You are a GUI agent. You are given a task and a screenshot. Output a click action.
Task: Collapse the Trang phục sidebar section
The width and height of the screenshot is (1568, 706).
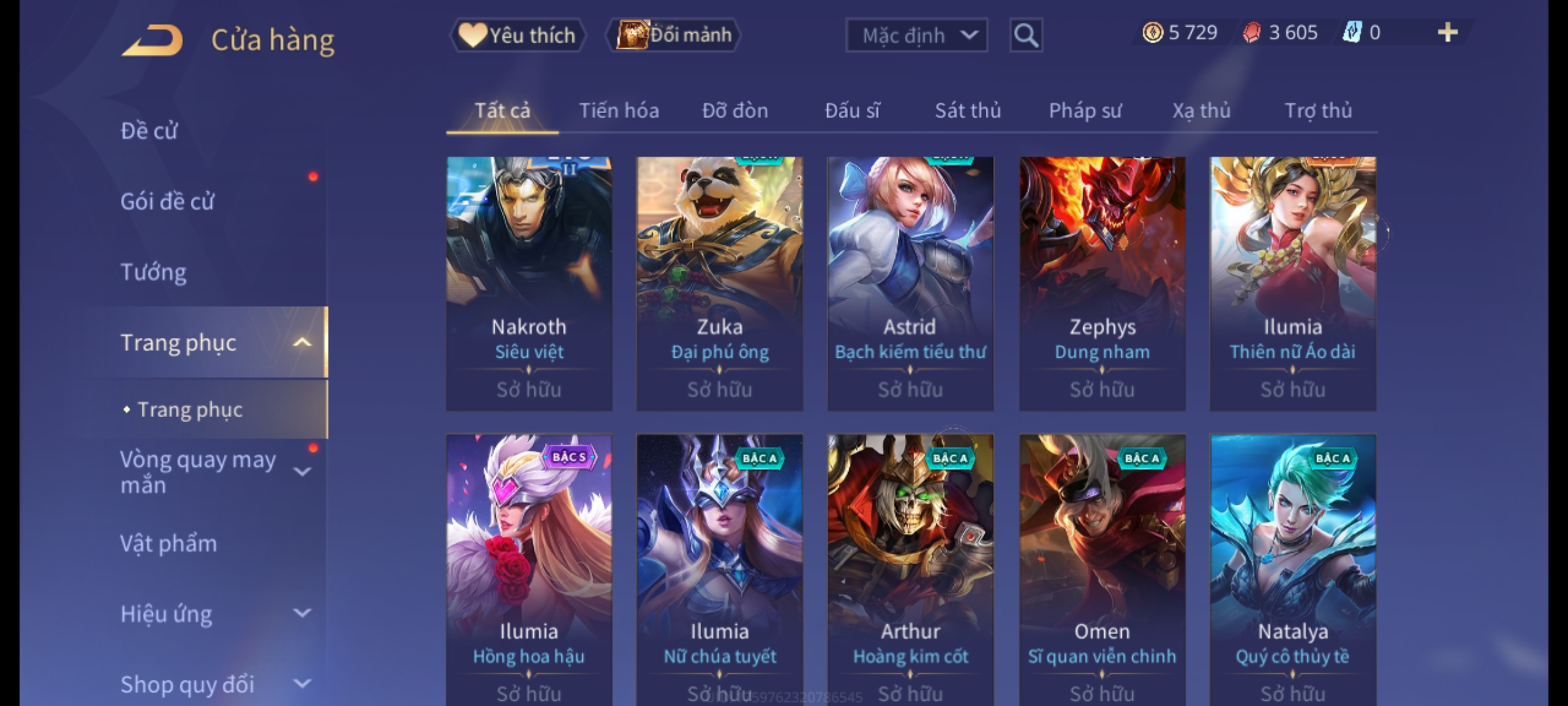302,343
